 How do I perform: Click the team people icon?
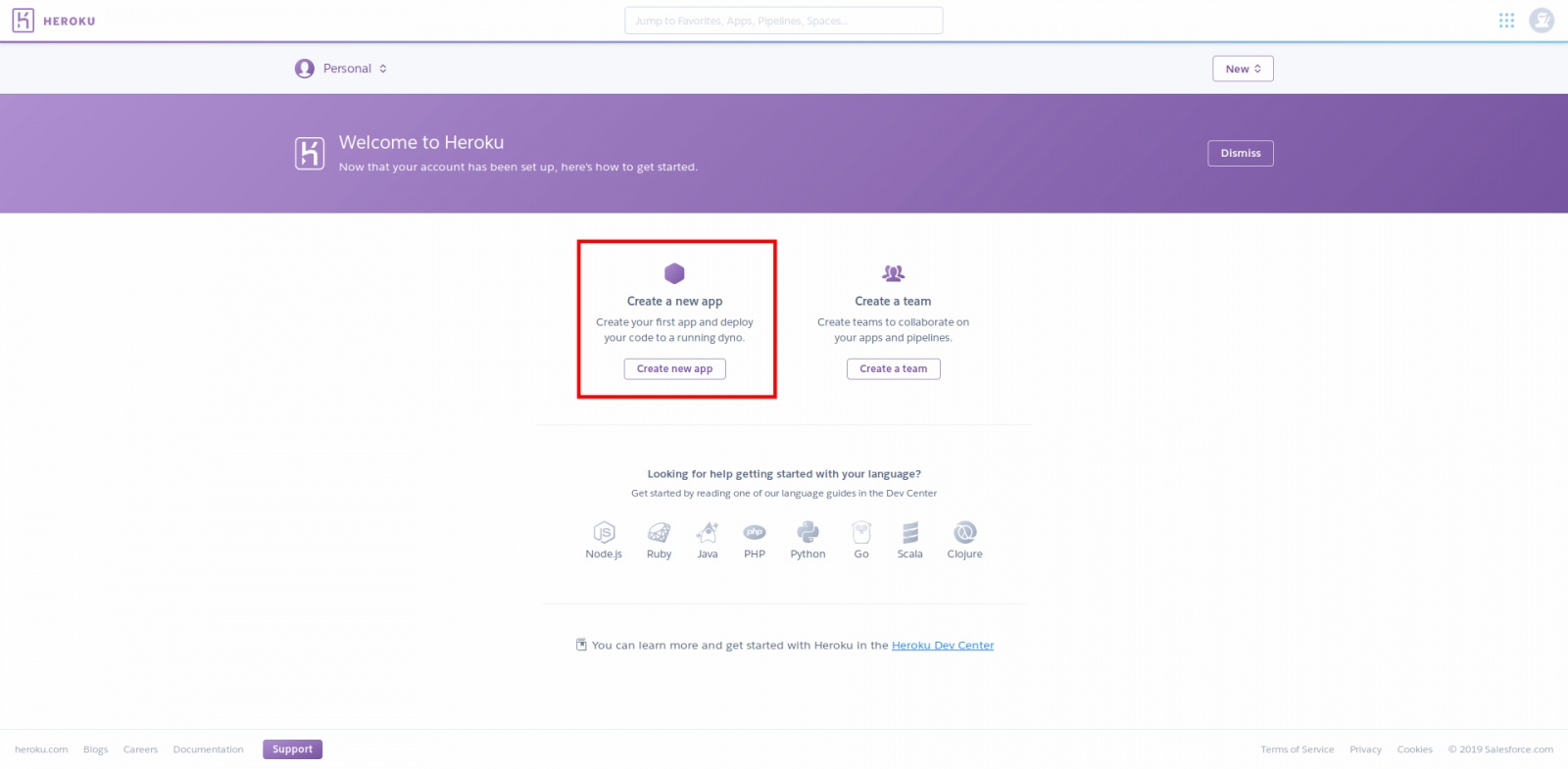(x=893, y=273)
